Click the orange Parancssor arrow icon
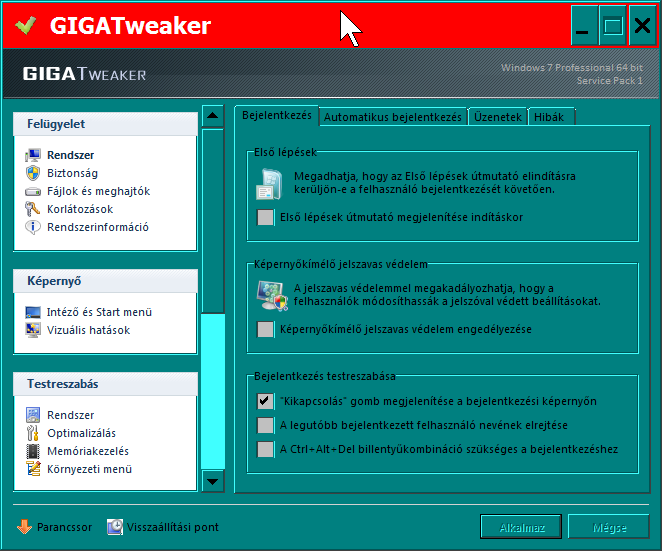 [x=24, y=527]
